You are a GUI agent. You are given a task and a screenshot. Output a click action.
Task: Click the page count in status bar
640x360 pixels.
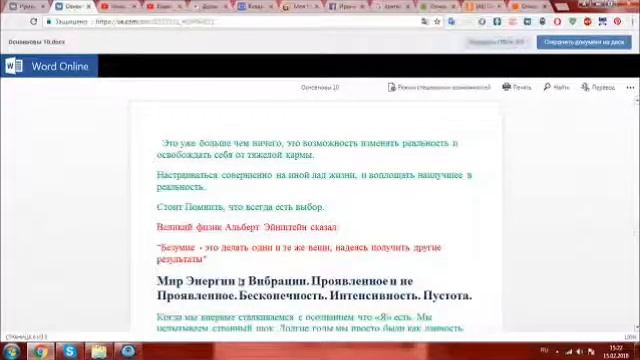(27, 337)
